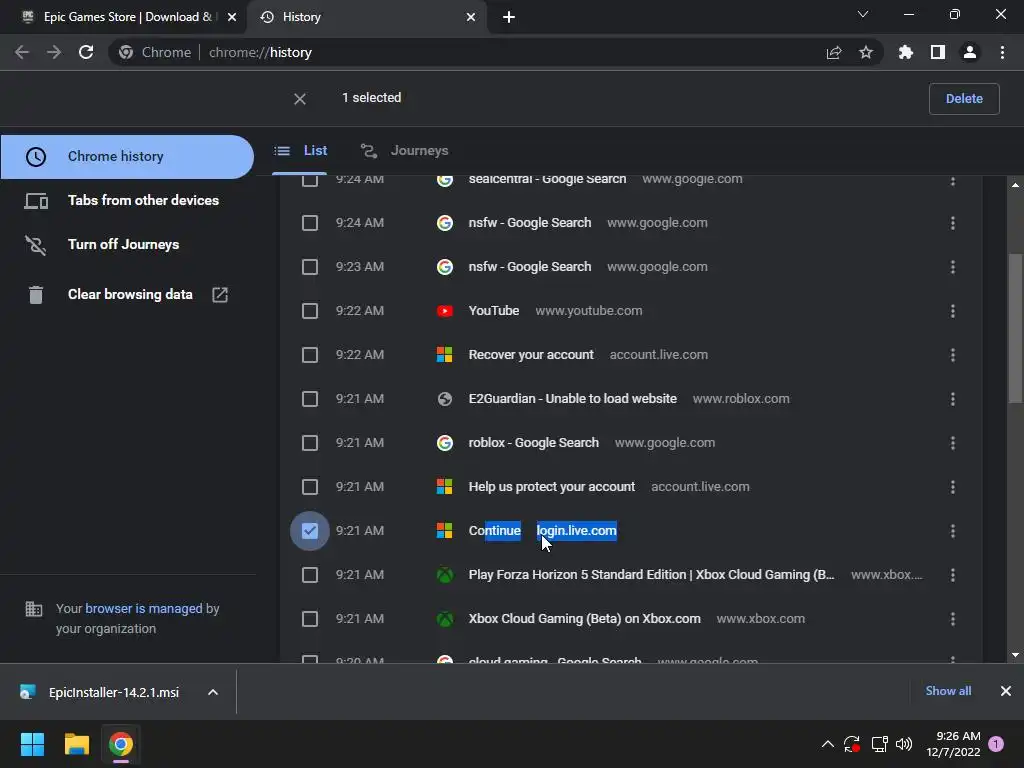Select Chrome history in sidebar
Viewport: 1024px width, 768px height.
[127, 157]
